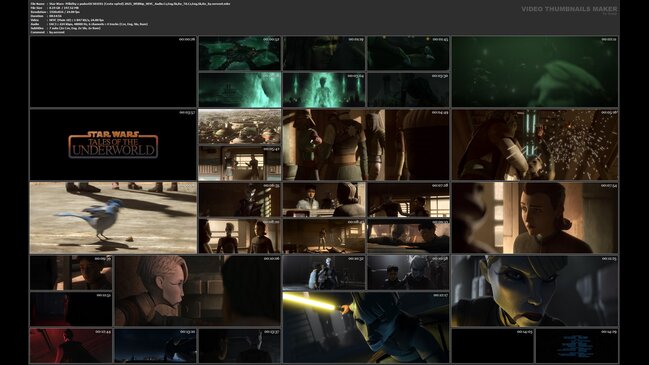Viewport: 649px width, 365px height.
Task: Select the window fight thumbnail at 00:07:28
Action: [409, 199]
